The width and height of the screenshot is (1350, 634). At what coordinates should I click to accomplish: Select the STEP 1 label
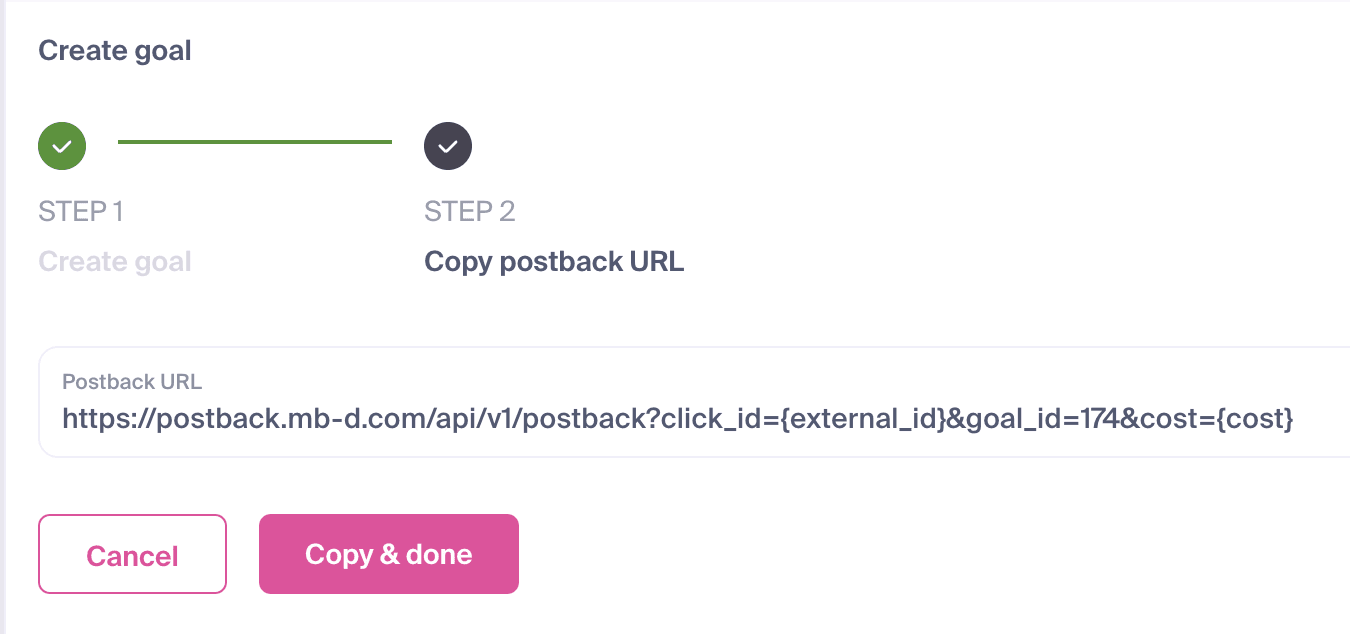click(81, 211)
